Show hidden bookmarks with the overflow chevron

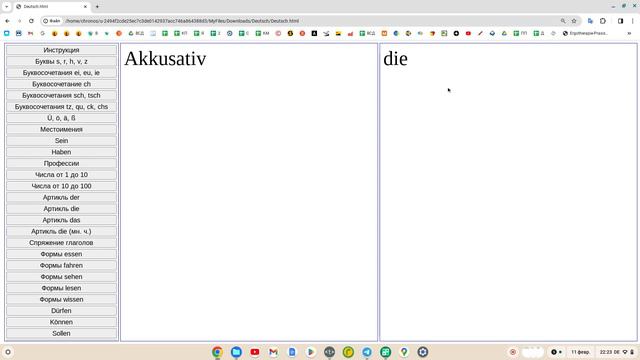629,33
